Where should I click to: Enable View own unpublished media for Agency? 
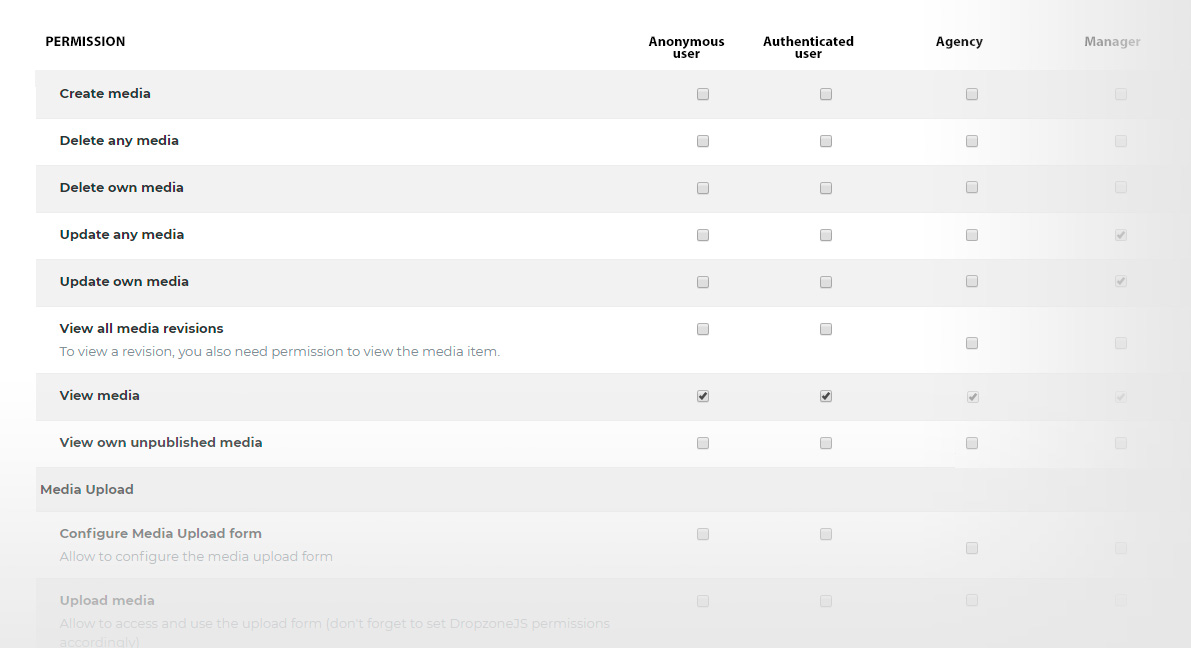coord(971,444)
